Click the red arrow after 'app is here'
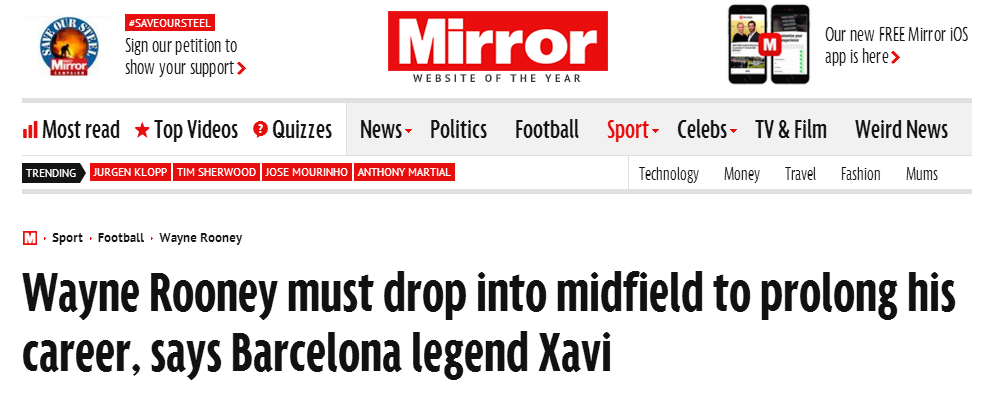 point(895,58)
